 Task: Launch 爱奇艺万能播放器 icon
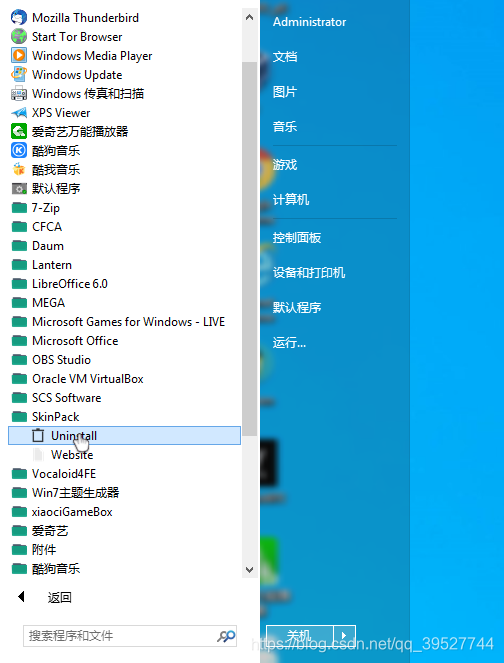pyautogui.click(x=19, y=132)
